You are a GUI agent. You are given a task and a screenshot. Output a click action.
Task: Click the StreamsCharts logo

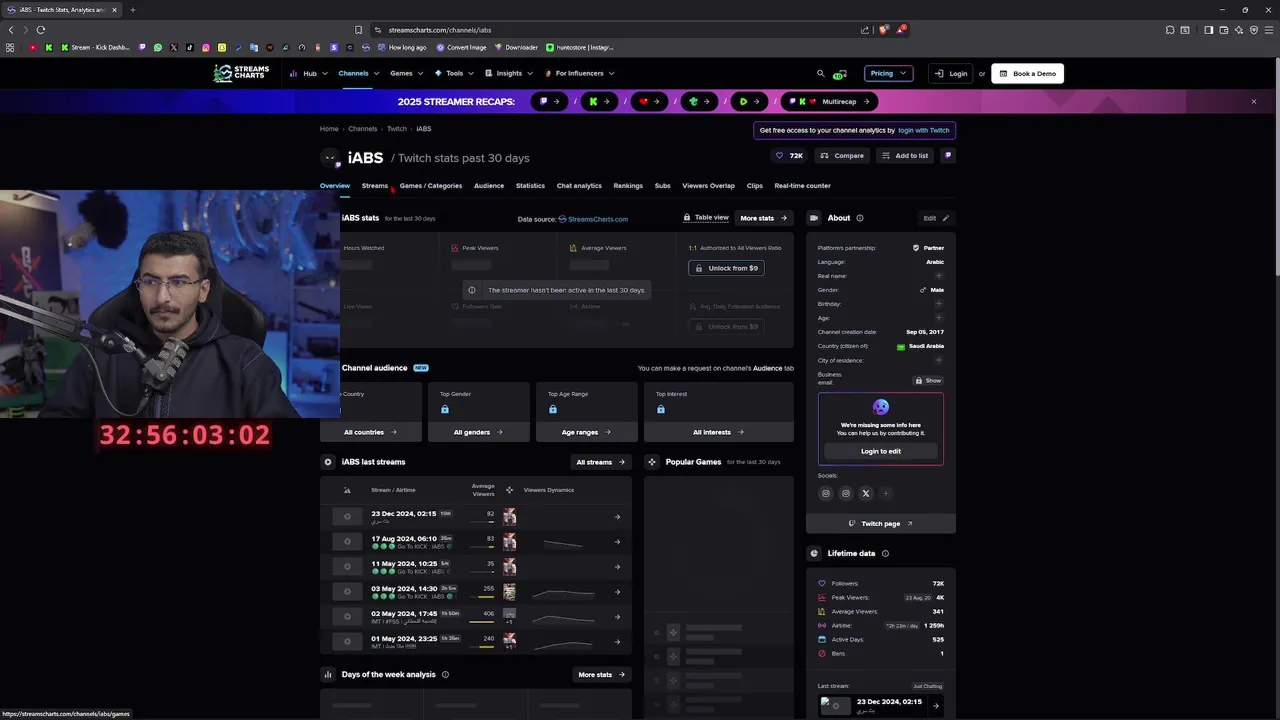coord(241,73)
